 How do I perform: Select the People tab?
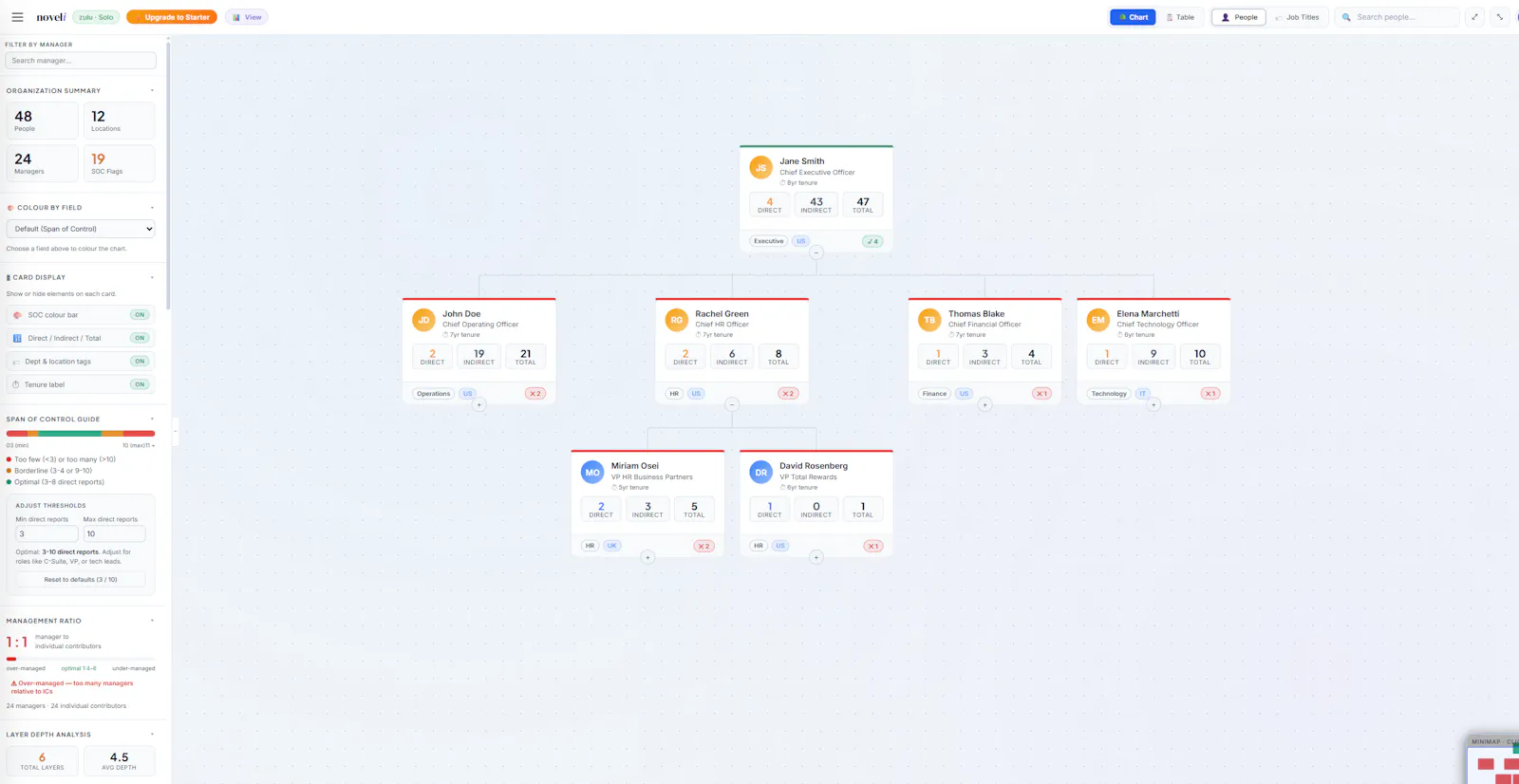point(1239,17)
